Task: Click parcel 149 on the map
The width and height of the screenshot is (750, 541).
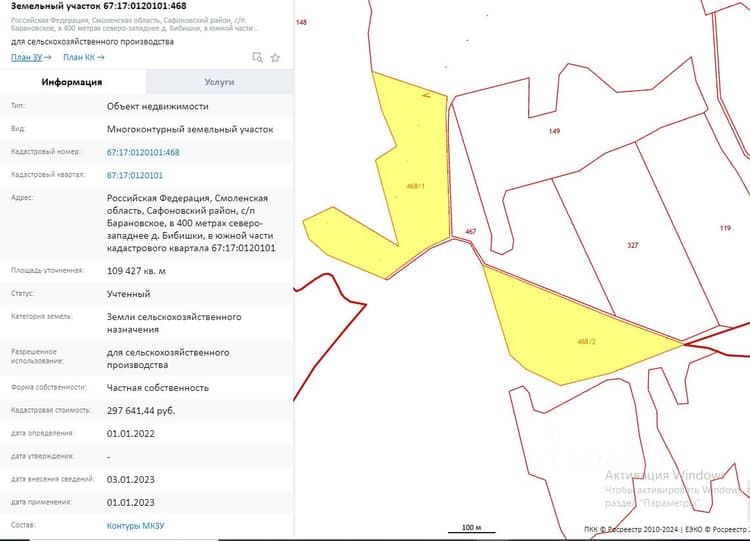Action: point(554,131)
